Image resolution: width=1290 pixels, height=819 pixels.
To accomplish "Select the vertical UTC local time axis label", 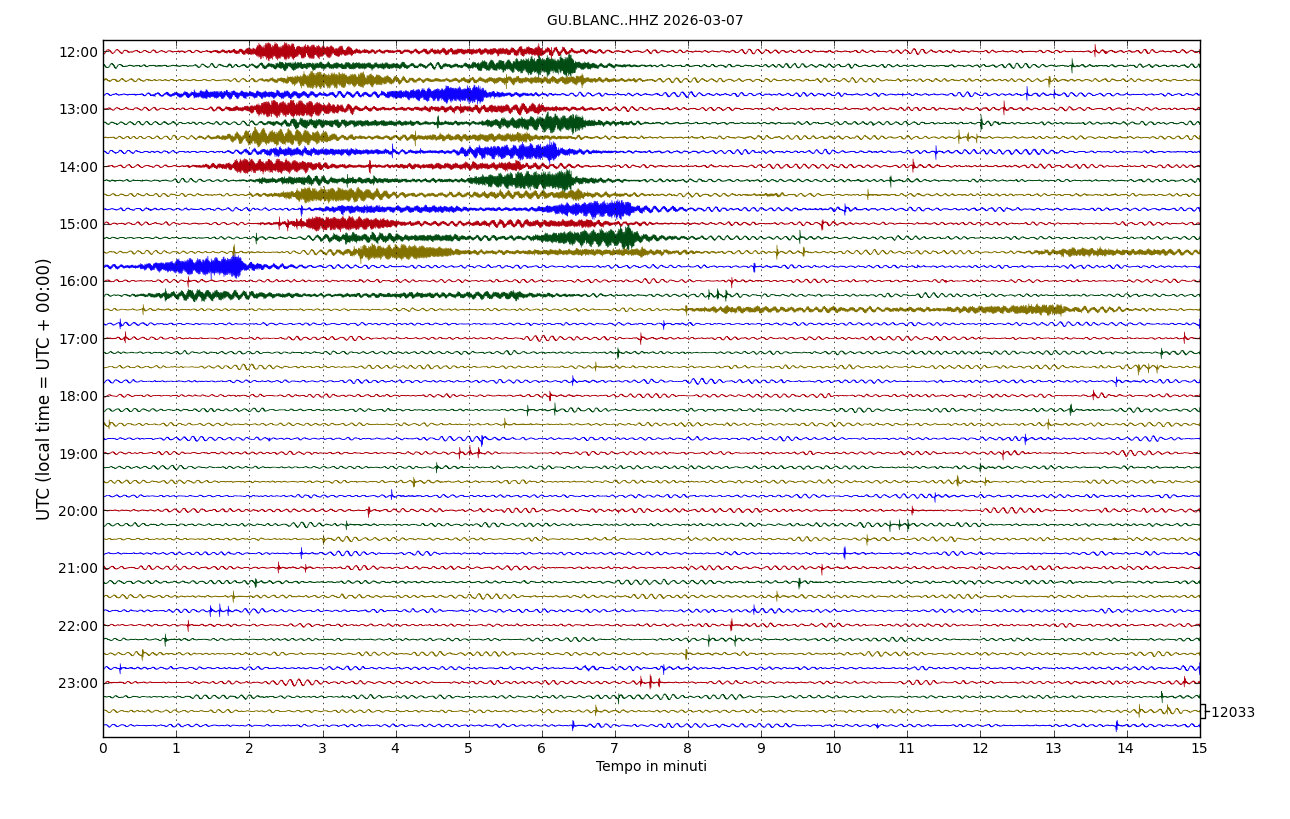I will click(44, 389).
